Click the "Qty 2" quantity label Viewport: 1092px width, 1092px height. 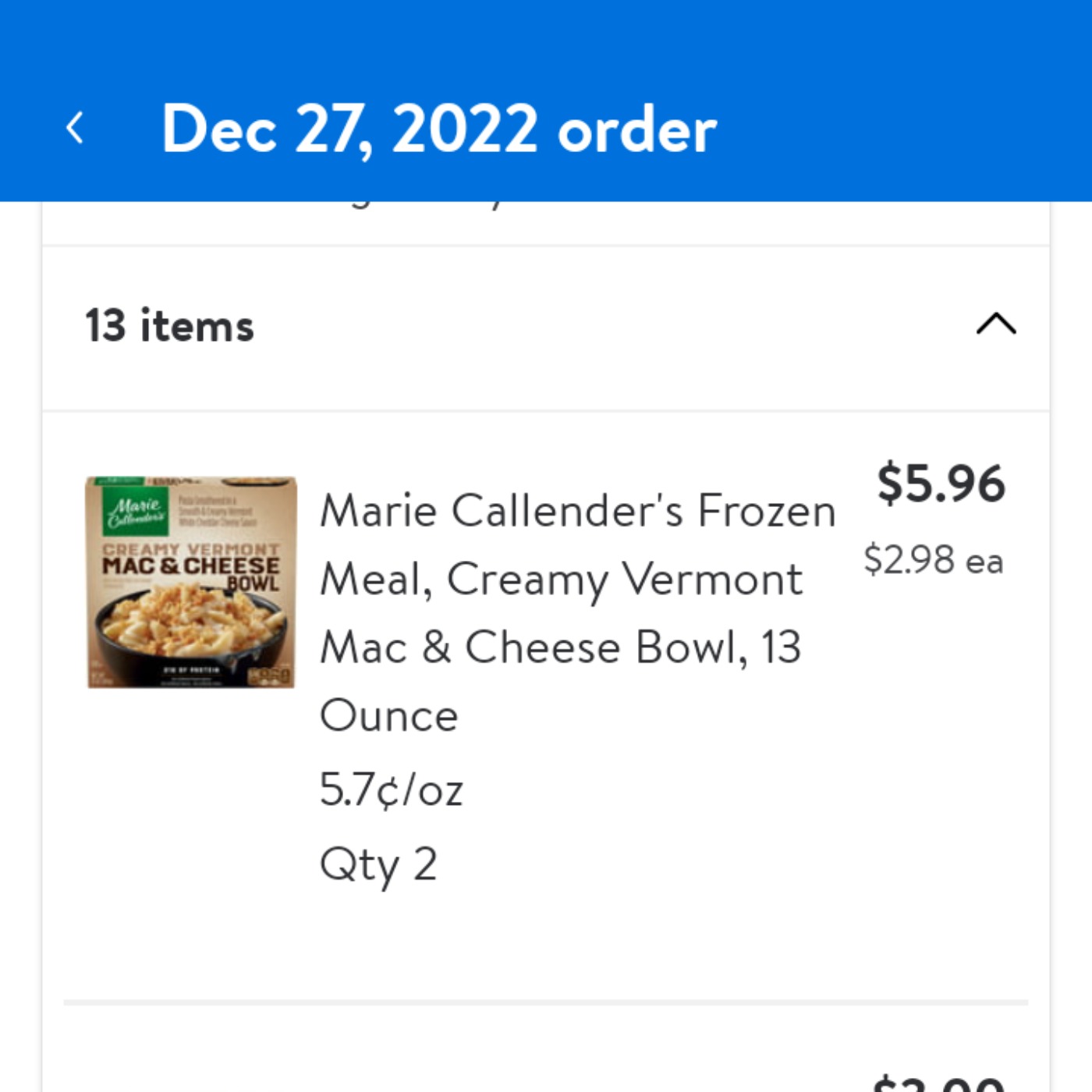coord(378,864)
